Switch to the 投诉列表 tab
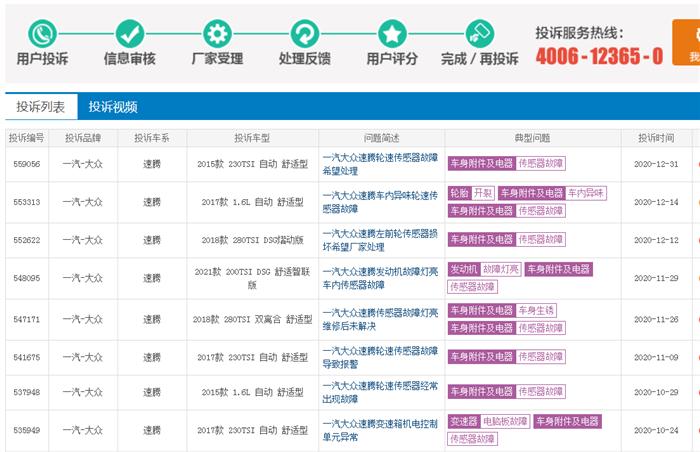Screen dimensions: 700x452 [x=41, y=107]
